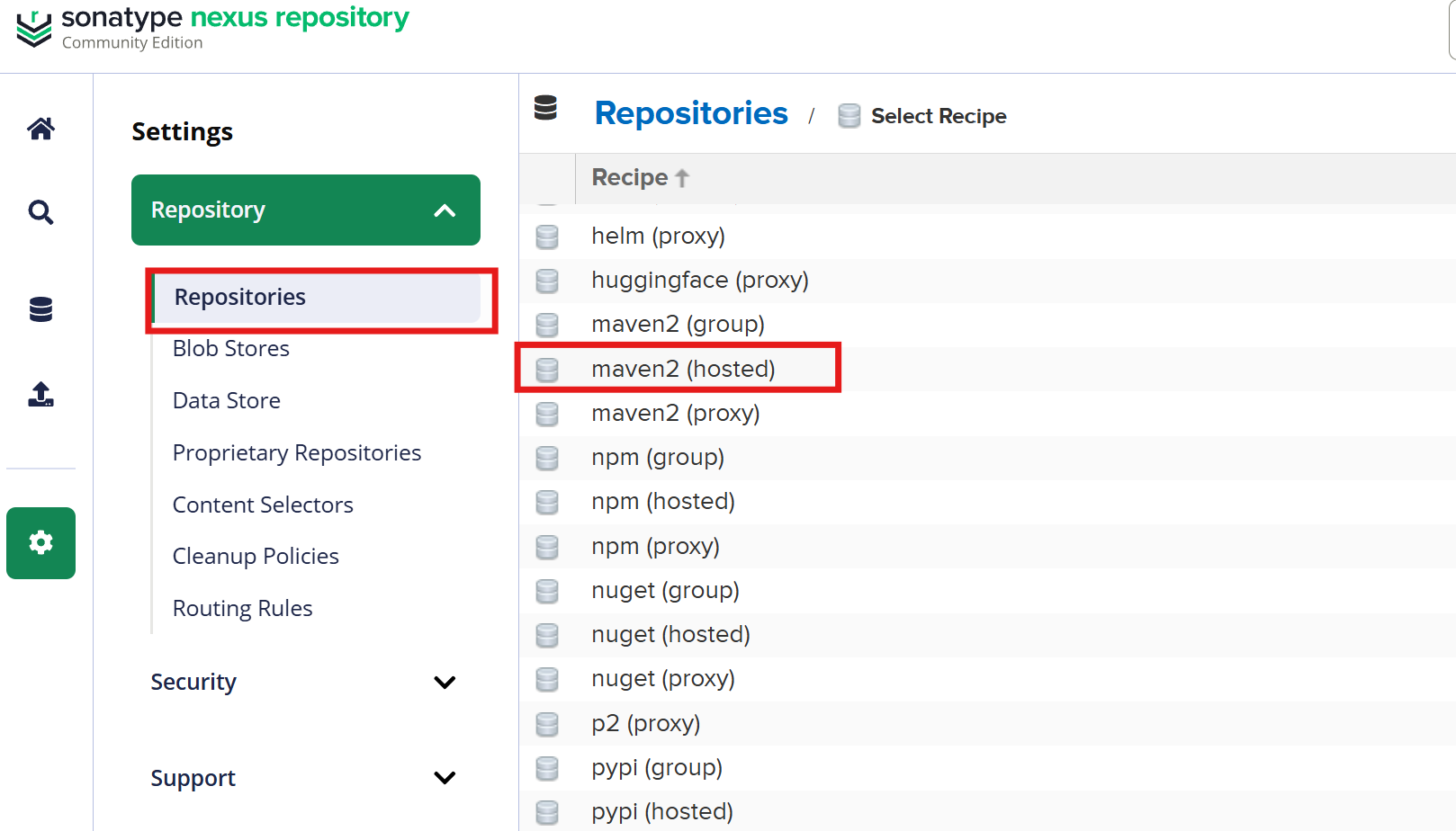Screen dimensions: 1456x831
Task: Pick the npm (group) recipe
Action: coord(658,458)
